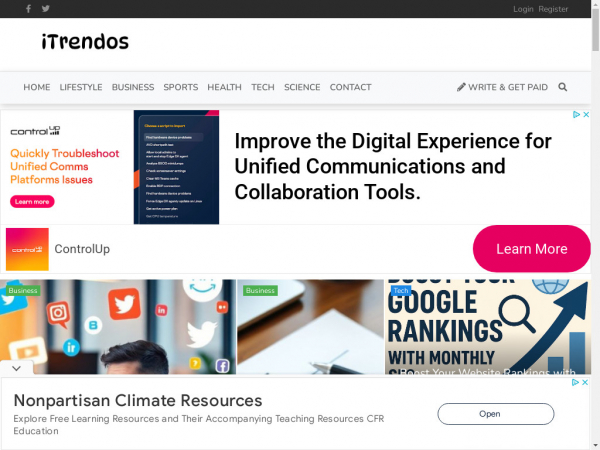This screenshot has height=450, width=600.
Task: Open the Facebook icon in top bar
Action: [28, 8]
